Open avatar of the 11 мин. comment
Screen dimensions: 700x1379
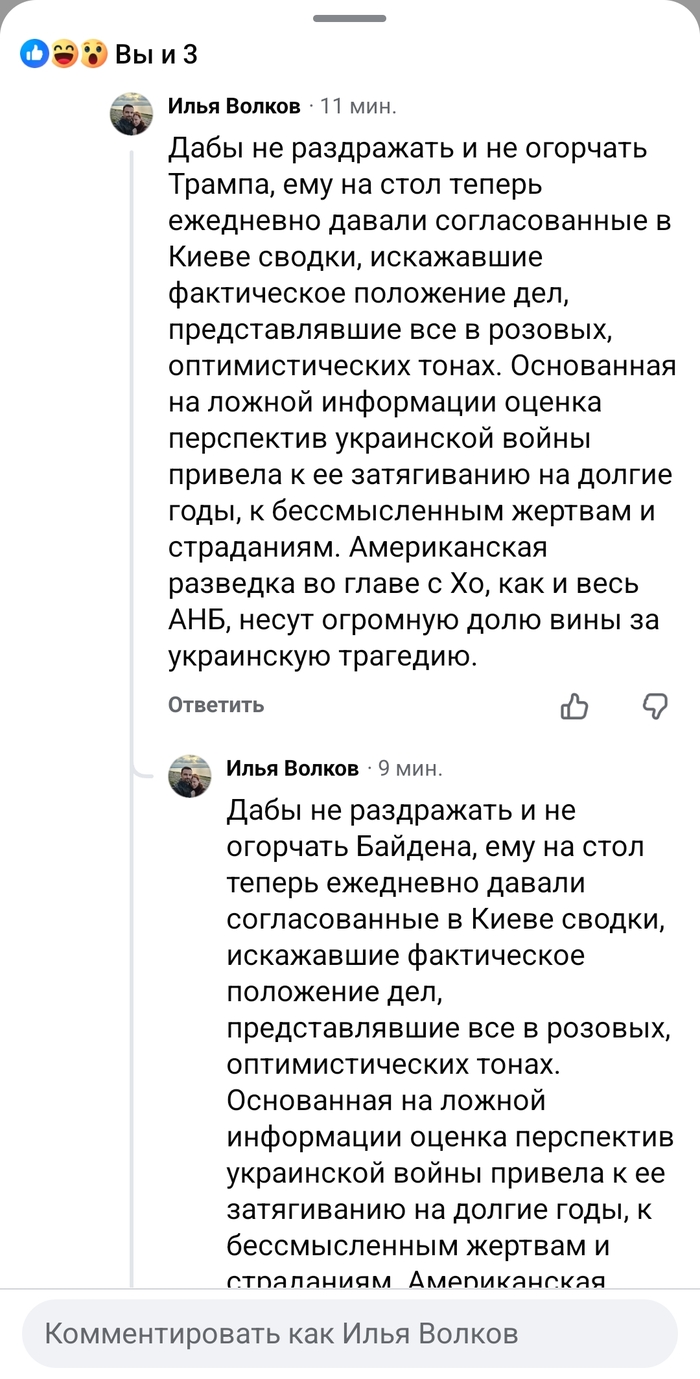(x=130, y=113)
